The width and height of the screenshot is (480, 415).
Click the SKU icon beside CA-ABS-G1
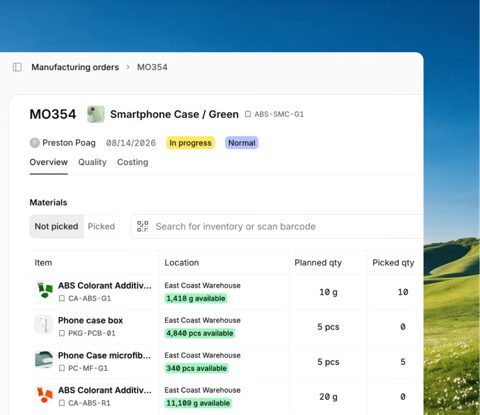[x=62, y=298]
